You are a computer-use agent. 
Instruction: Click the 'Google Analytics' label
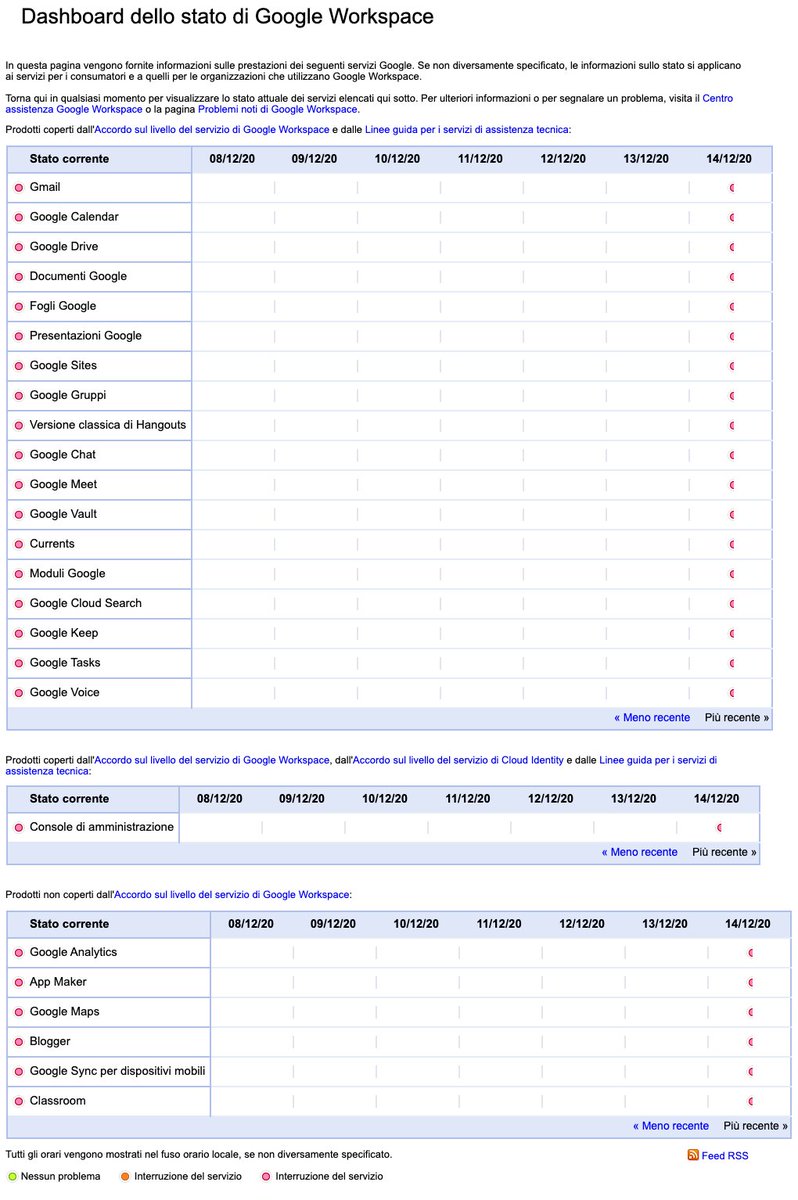pos(73,952)
